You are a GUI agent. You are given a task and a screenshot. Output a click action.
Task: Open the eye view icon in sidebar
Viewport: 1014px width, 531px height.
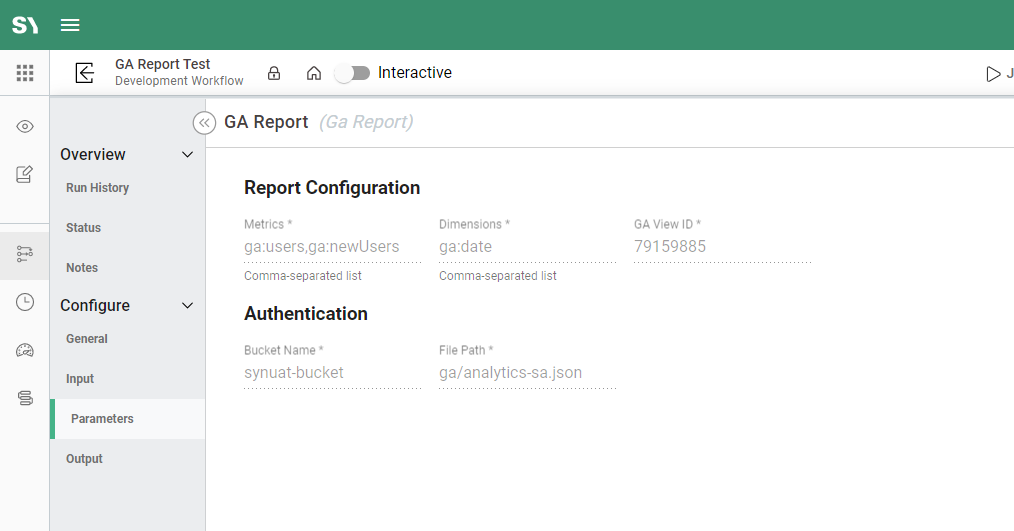25,126
